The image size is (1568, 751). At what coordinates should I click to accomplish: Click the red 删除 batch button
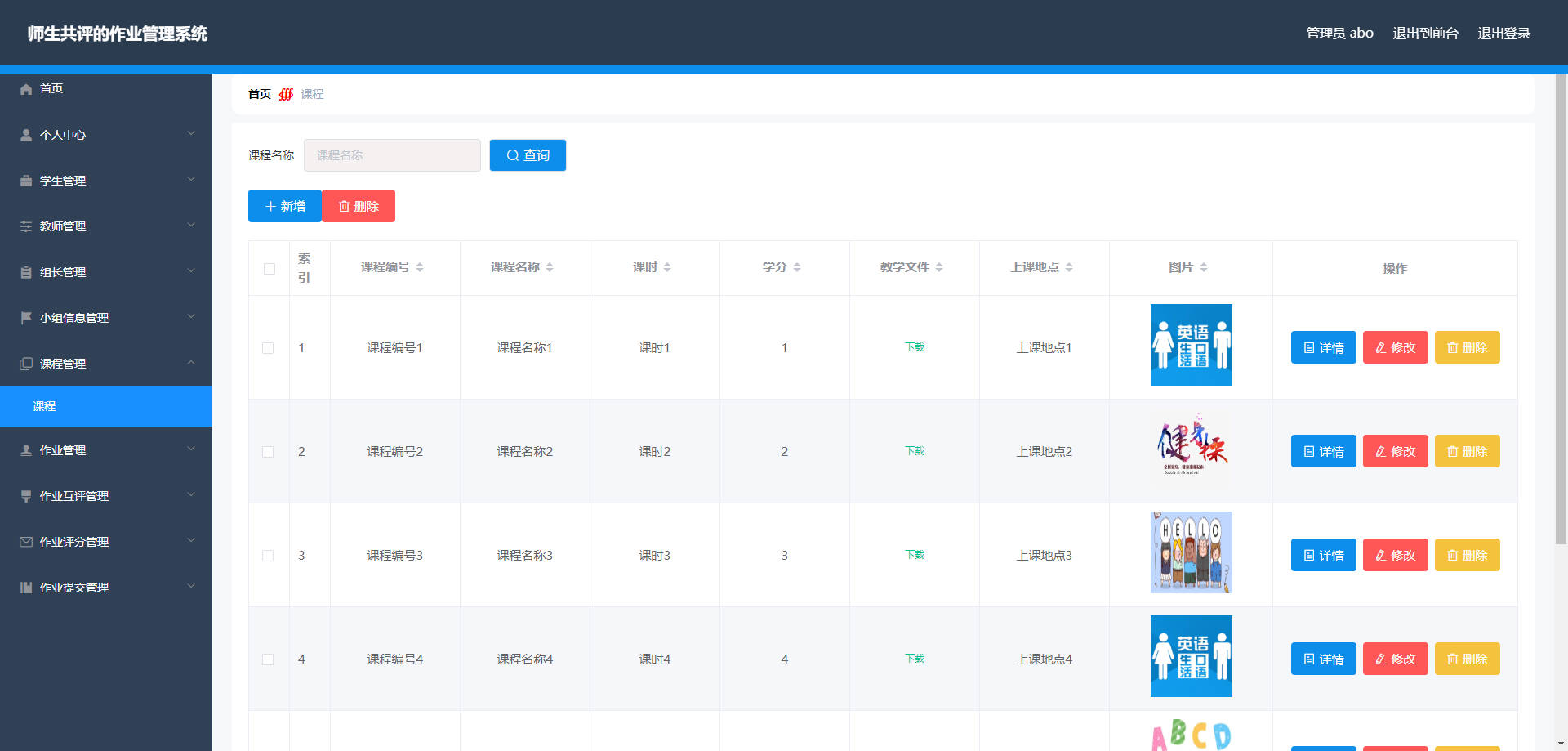coord(359,206)
